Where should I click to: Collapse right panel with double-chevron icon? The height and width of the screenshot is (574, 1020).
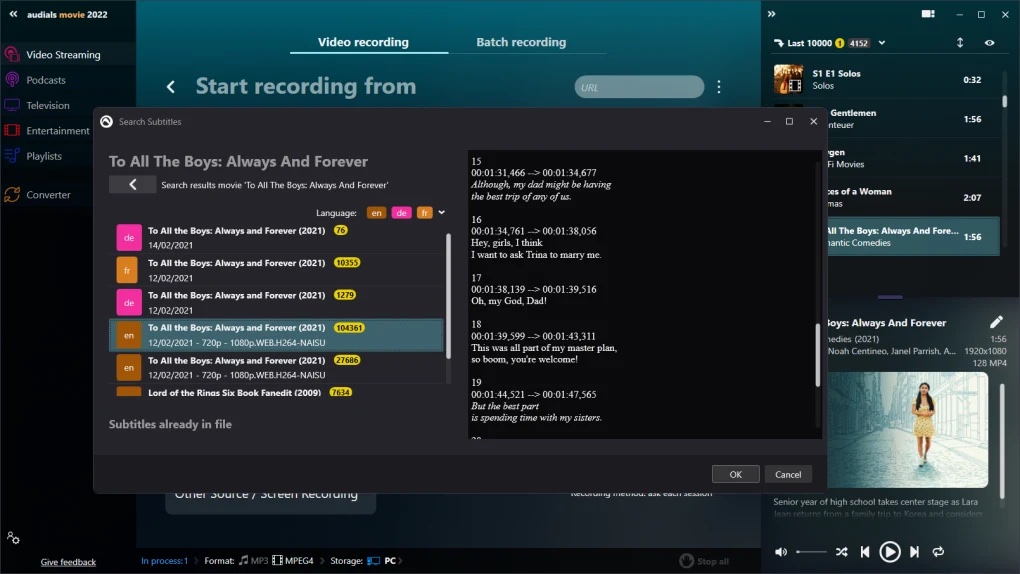pyautogui.click(x=772, y=14)
